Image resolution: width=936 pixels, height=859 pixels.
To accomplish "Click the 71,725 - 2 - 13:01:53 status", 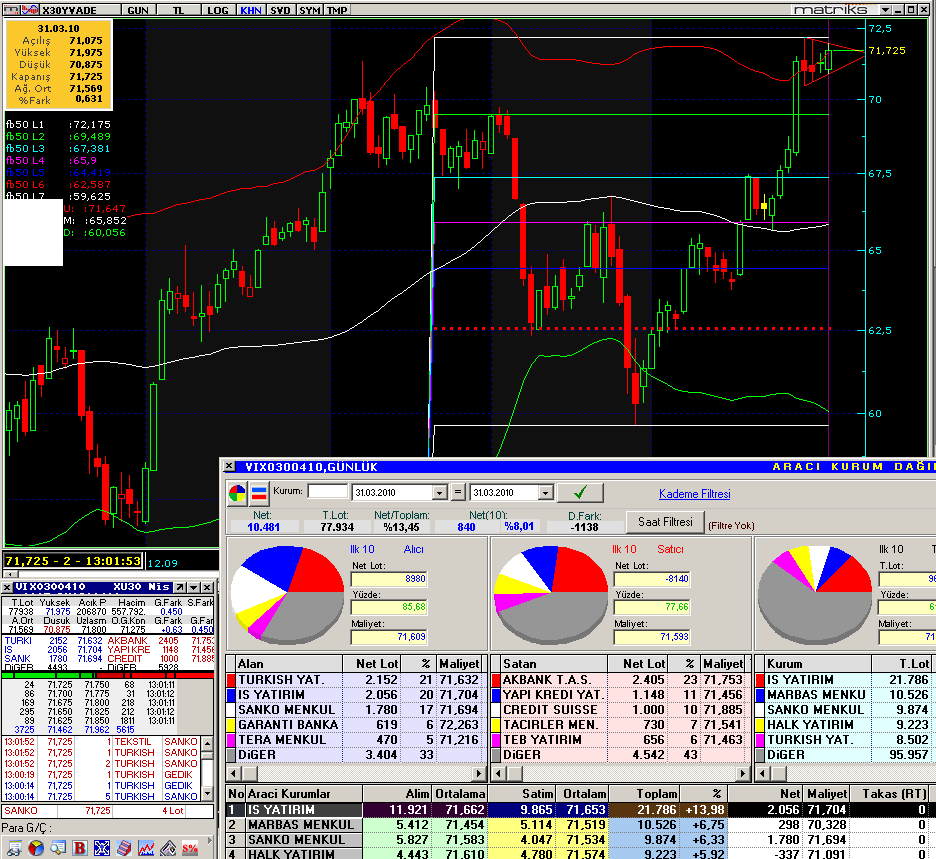I will [x=73, y=561].
